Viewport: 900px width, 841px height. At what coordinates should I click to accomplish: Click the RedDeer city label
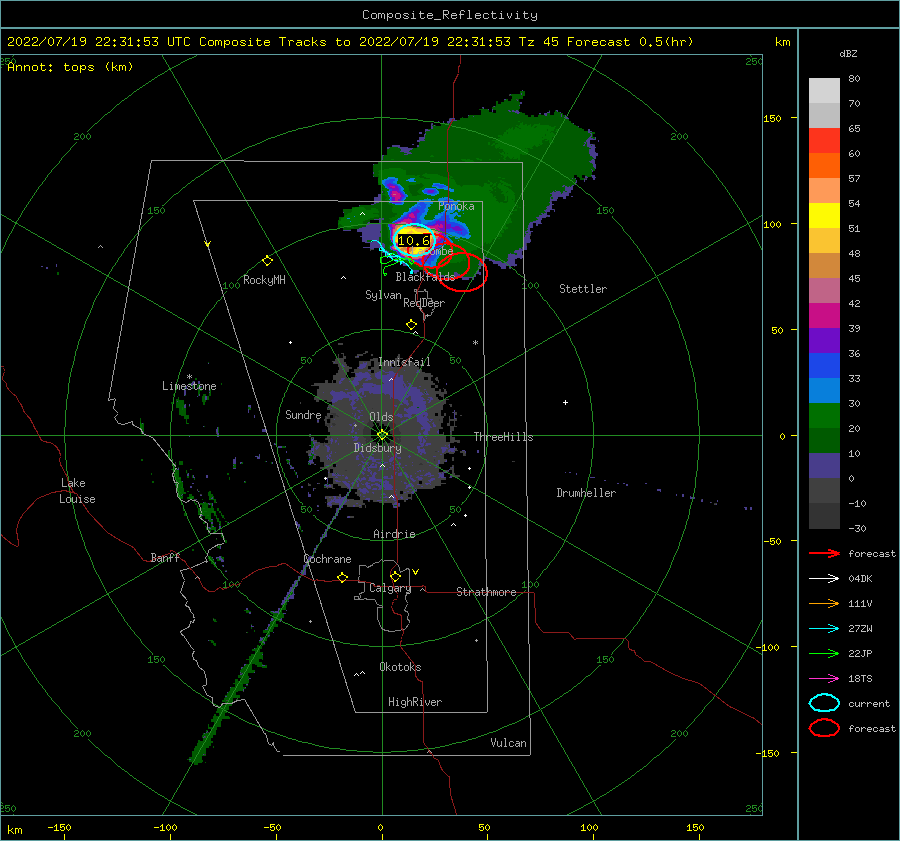tap(424, 303)
